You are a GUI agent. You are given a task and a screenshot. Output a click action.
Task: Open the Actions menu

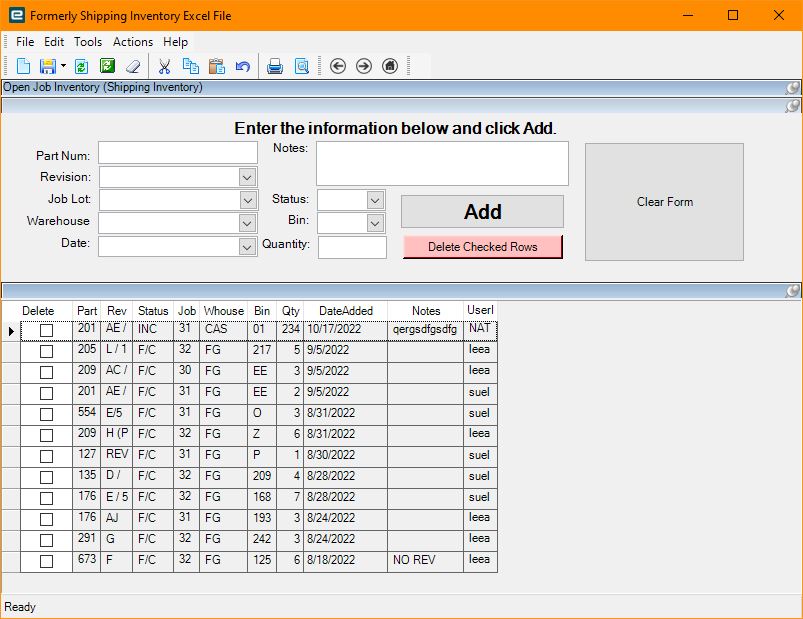[x=132, y=42]
